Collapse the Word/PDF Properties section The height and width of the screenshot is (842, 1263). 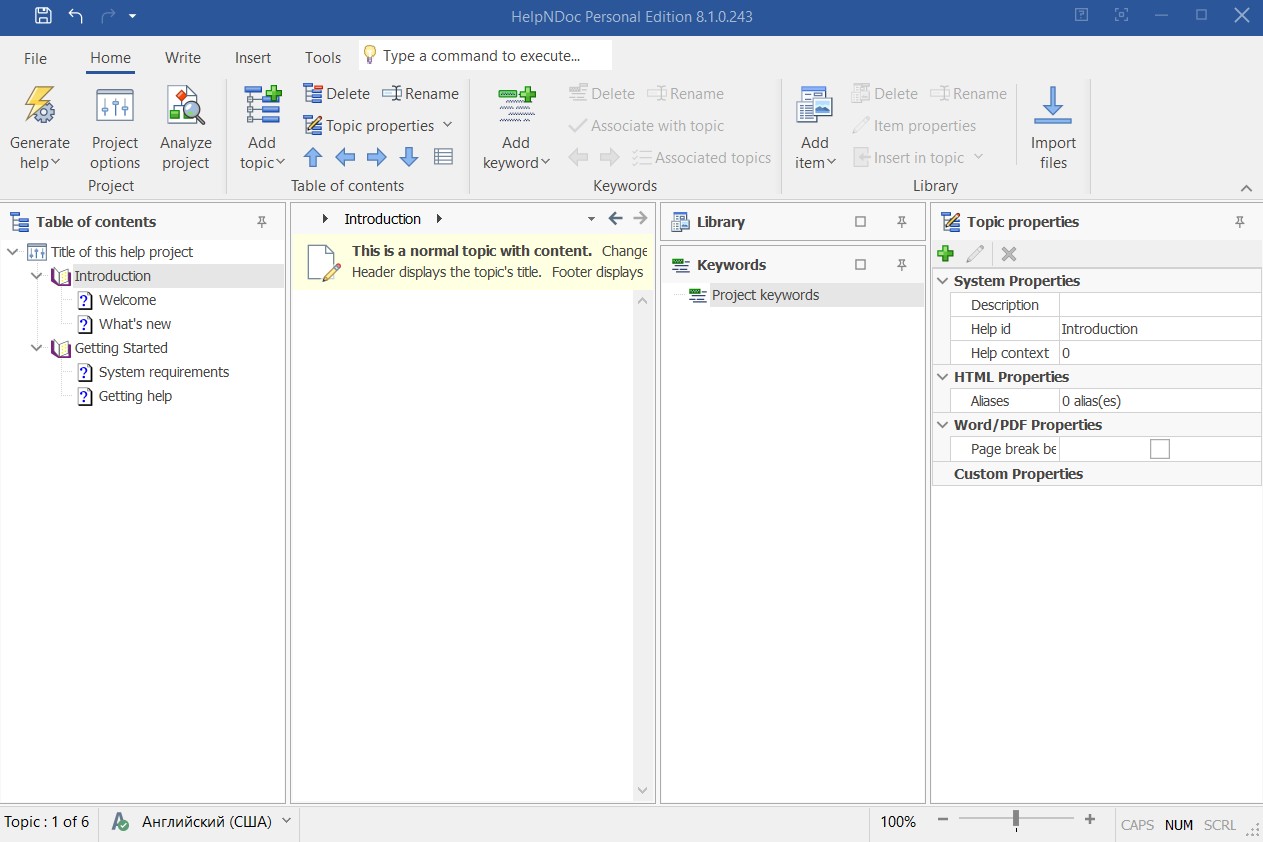pyautogui.click(x=942, y=425)
